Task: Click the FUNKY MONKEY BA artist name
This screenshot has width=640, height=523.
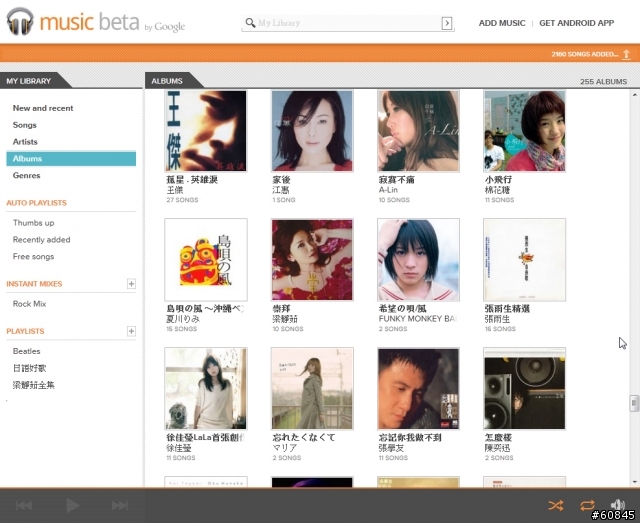Action: 417,318
